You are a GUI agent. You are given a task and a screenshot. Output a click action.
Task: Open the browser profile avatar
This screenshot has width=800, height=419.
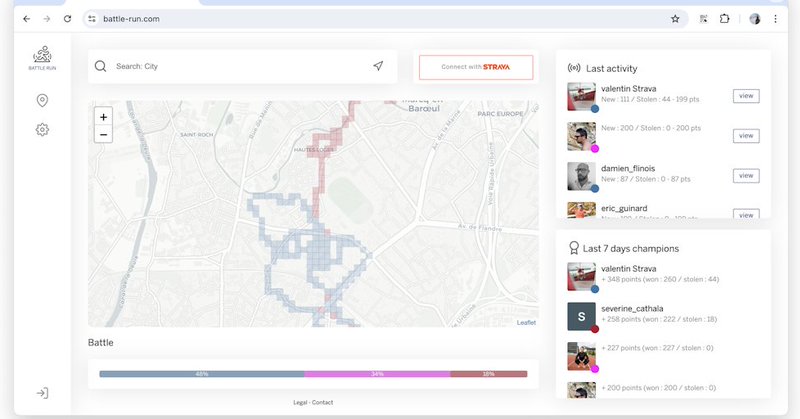coord(755,19)
